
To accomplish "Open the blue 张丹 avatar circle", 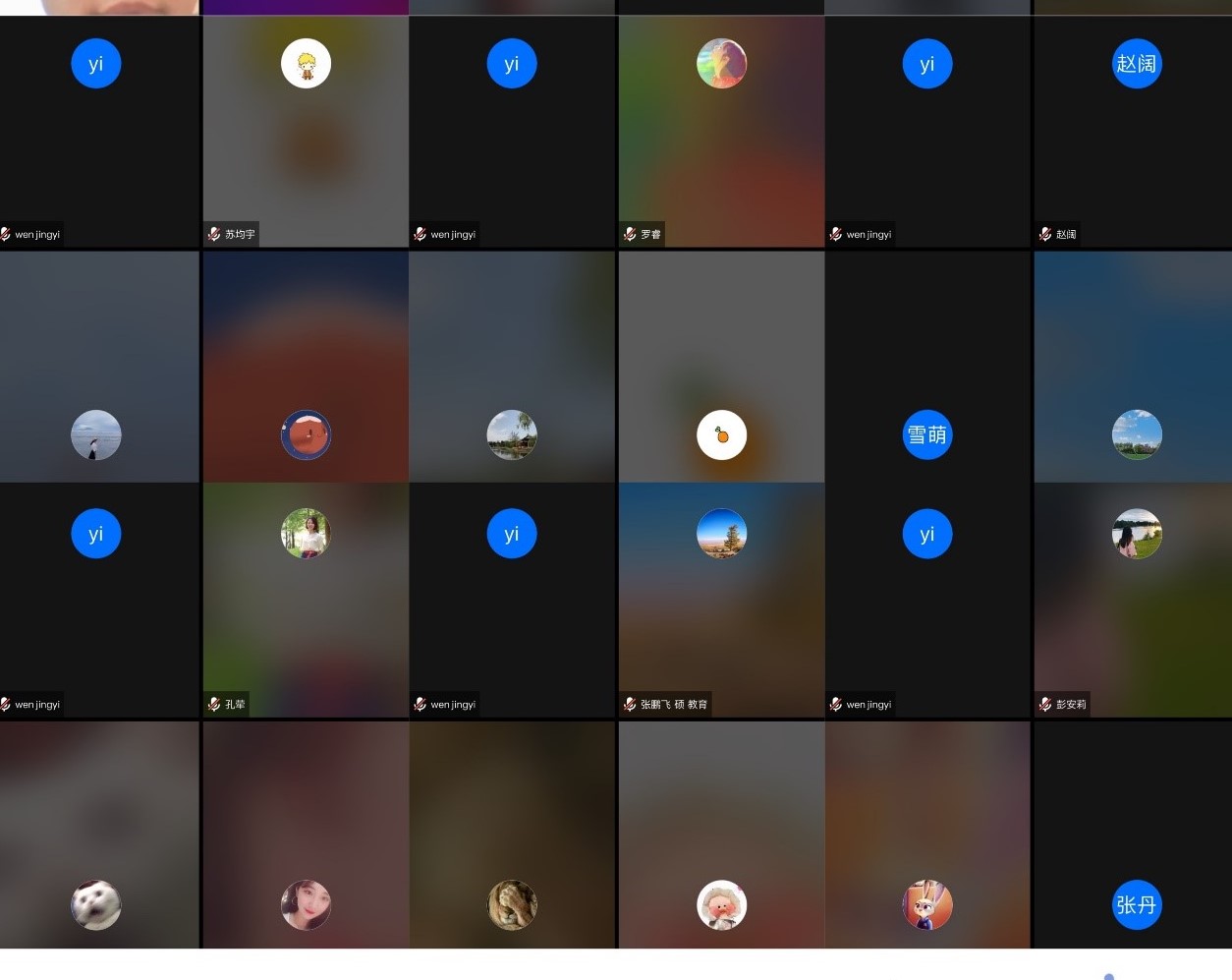I will [x=1137, y=904].
